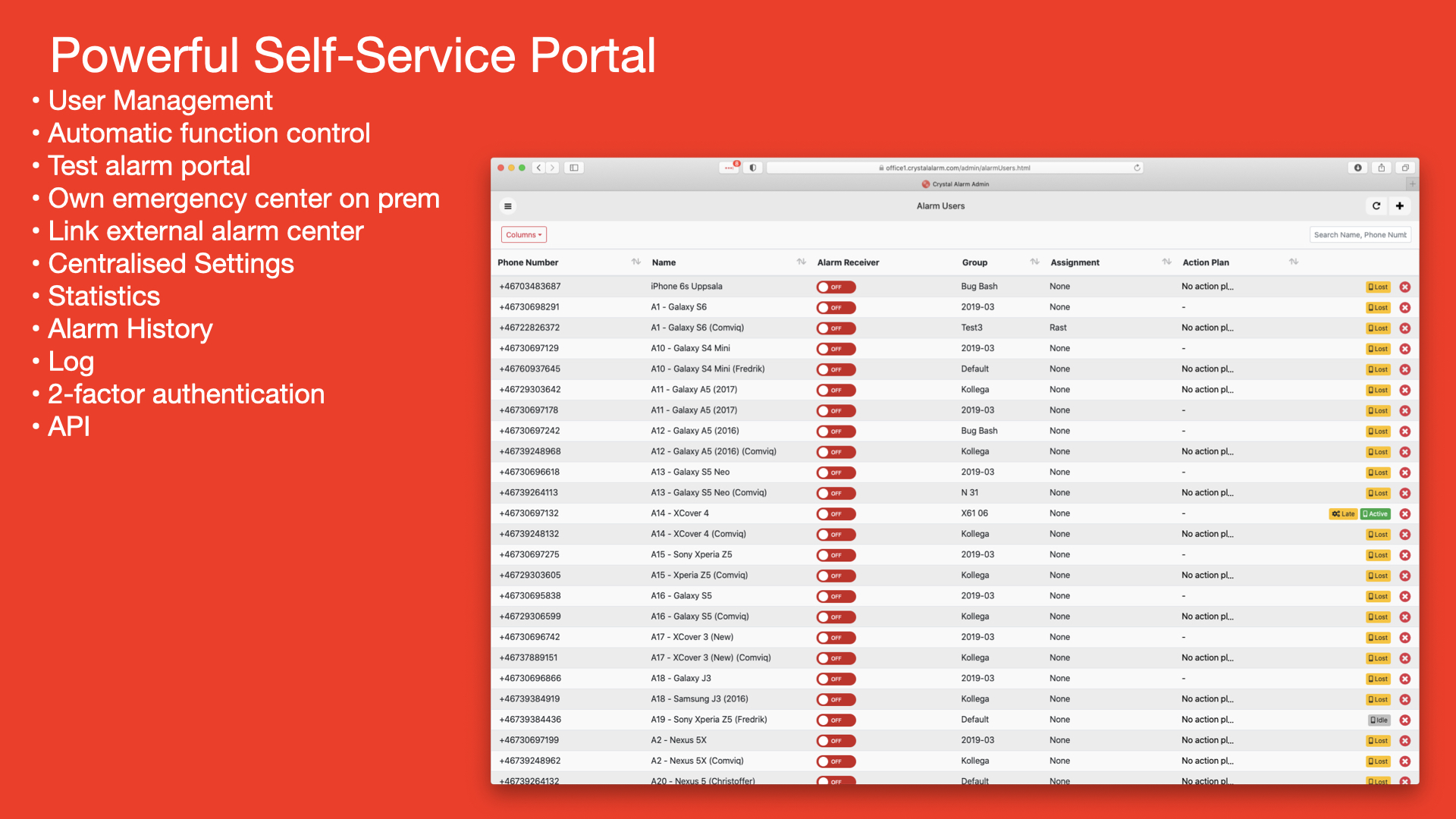The width and height of the screenshot is (1456, 819).
Task: Toggle Alarm Receiver OFF for Galaxy S4 Mini
Action: point(836,349)
